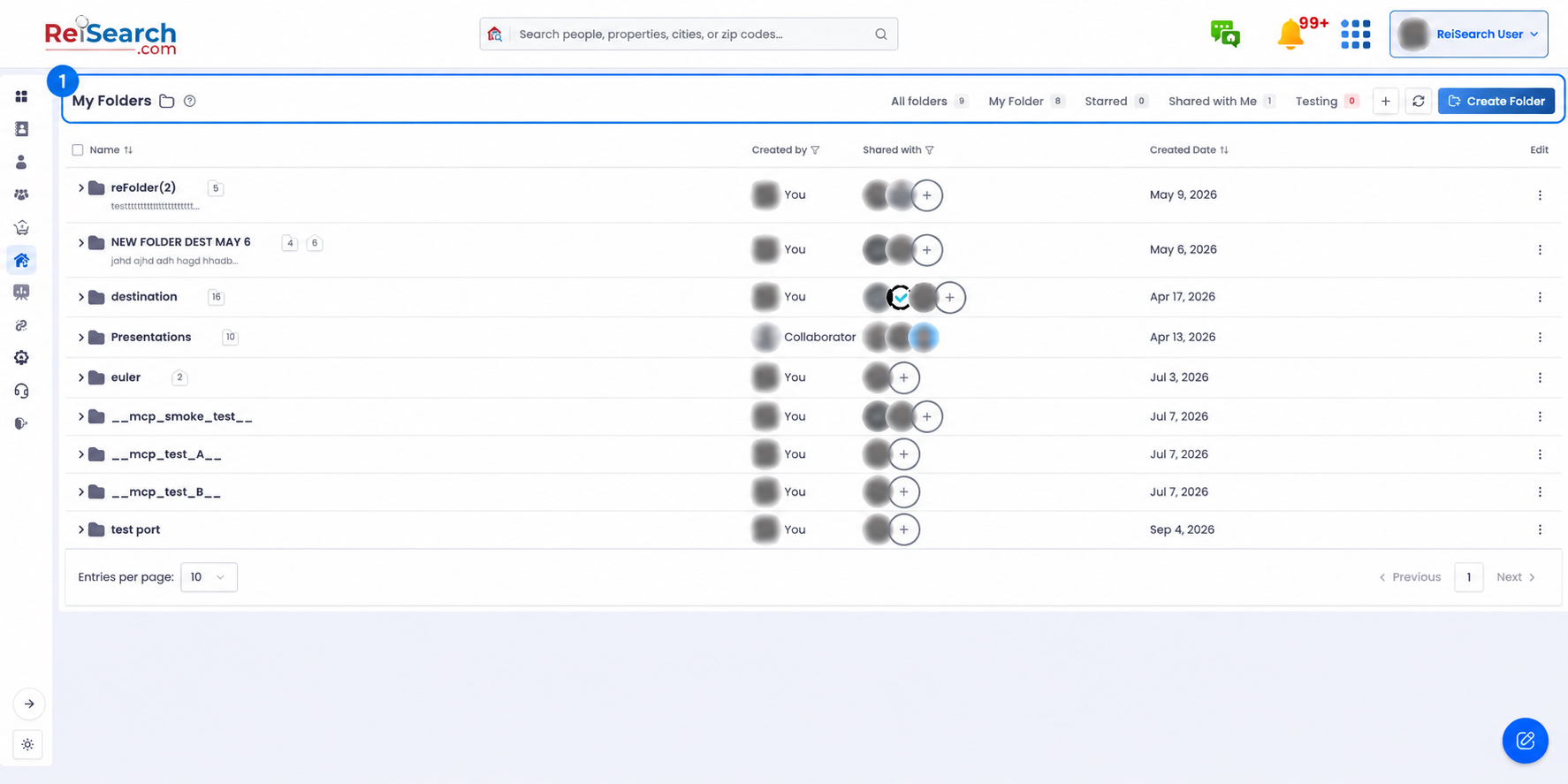
Task: Open the three-dot menu for test port
Action: (x=1540, y=530)
